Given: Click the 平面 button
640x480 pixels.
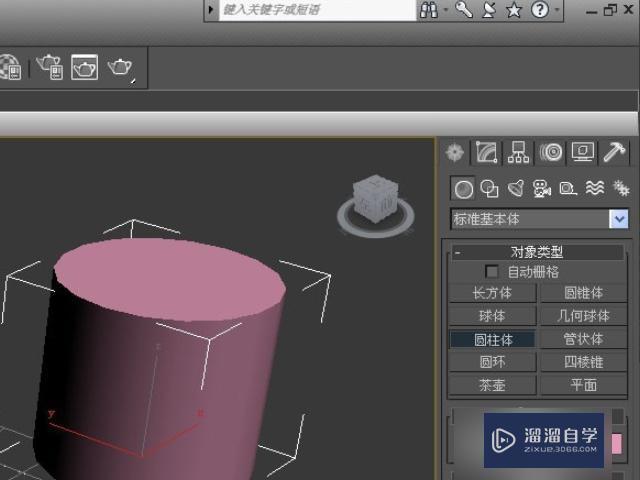Looking at the screenshot, I should tap(584, 385).
